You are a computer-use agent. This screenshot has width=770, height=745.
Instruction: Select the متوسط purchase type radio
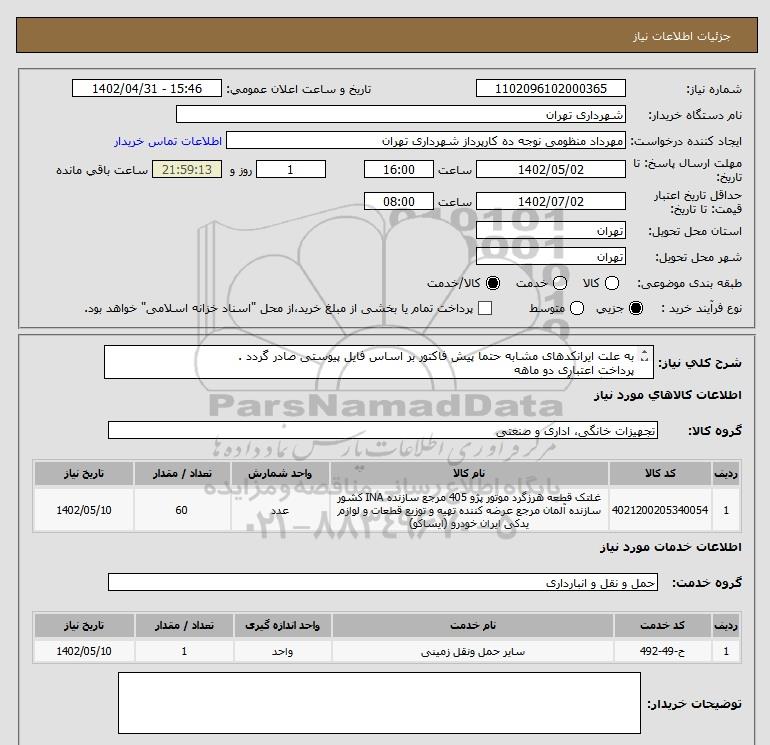pos(577,308)
